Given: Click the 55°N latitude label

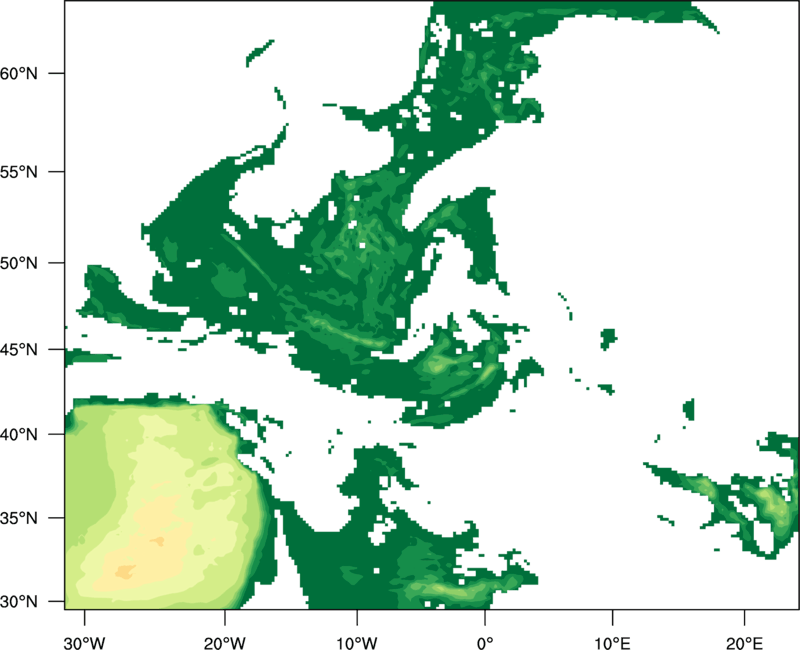Looking at the screenshot, I should click(x=19, y=172).
